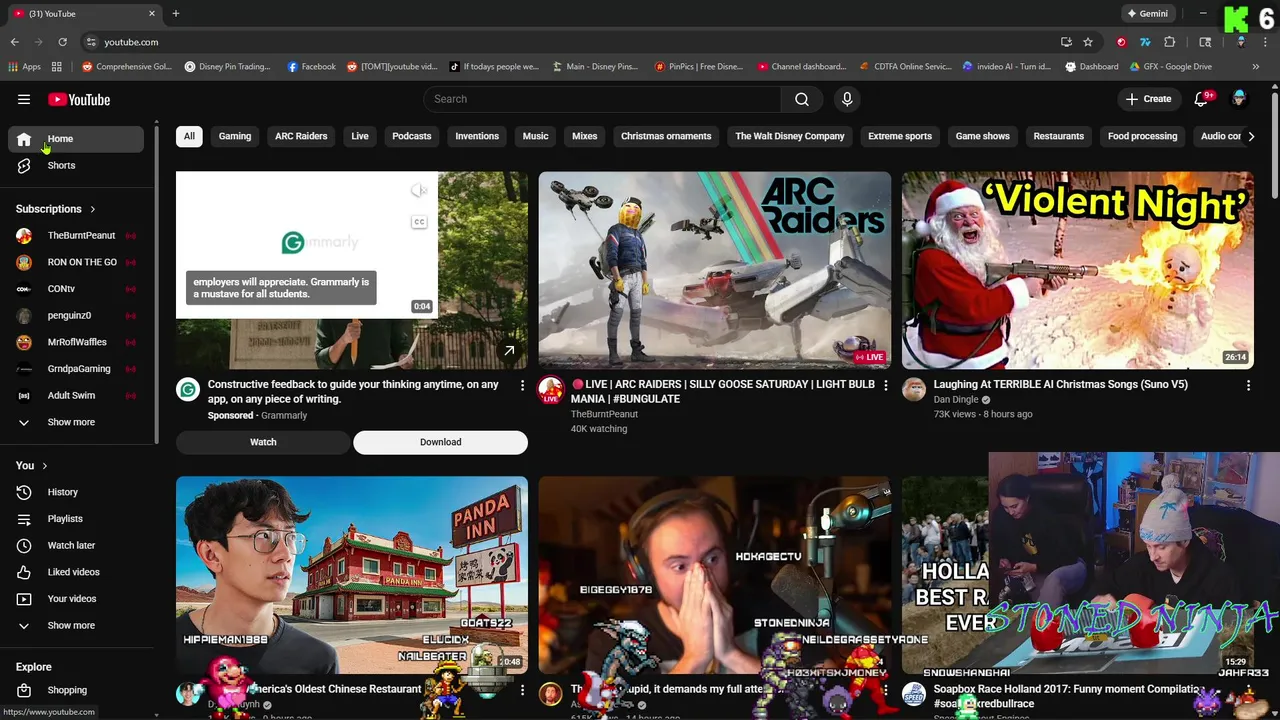The image size is (1280, 720).
Task: Open options menu for Grammarly ad
Action: pyautogui.click(x=522, y=385)
